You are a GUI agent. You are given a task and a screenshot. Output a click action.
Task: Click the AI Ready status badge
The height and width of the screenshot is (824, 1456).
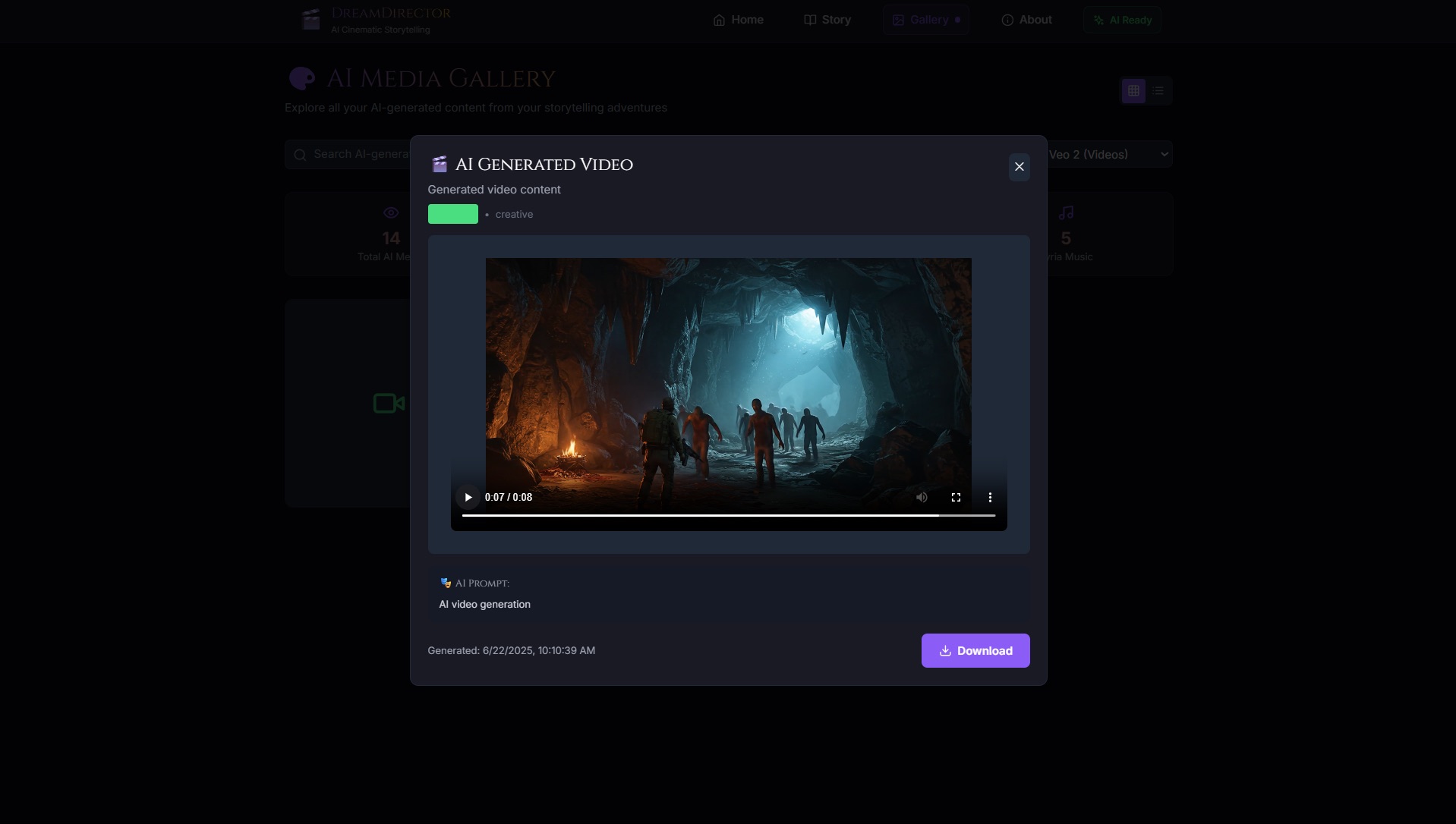click(1122, 20)
